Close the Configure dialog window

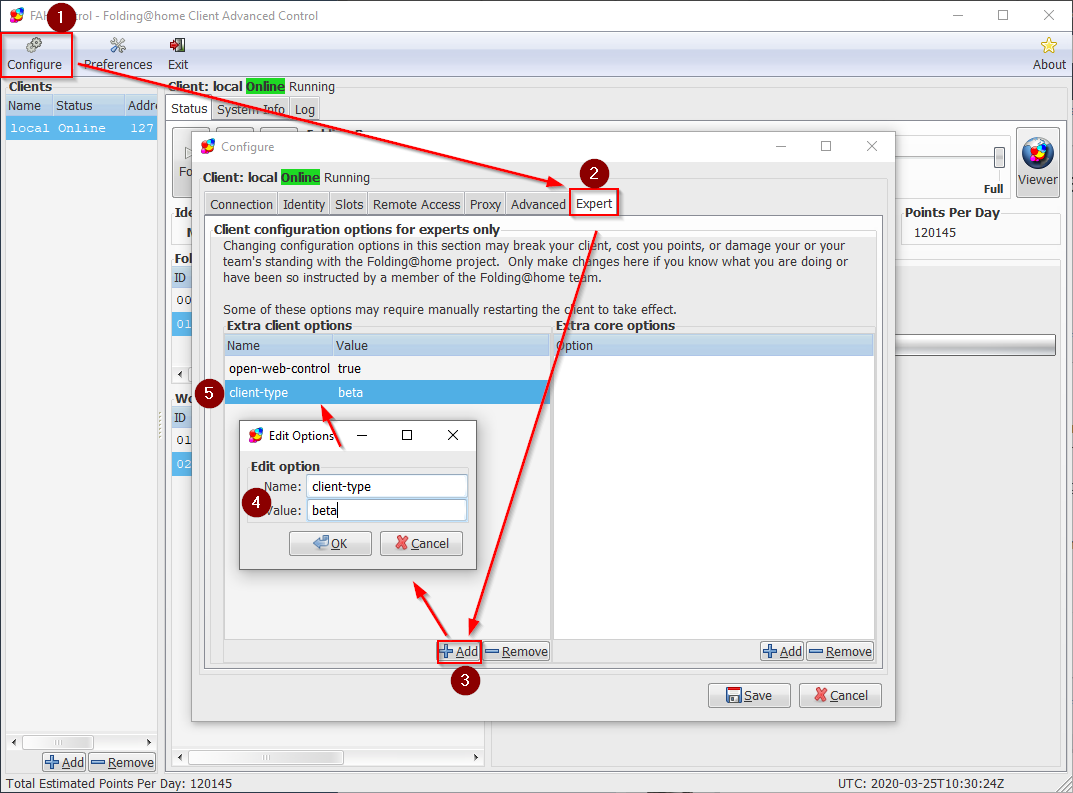click(872, 146)
